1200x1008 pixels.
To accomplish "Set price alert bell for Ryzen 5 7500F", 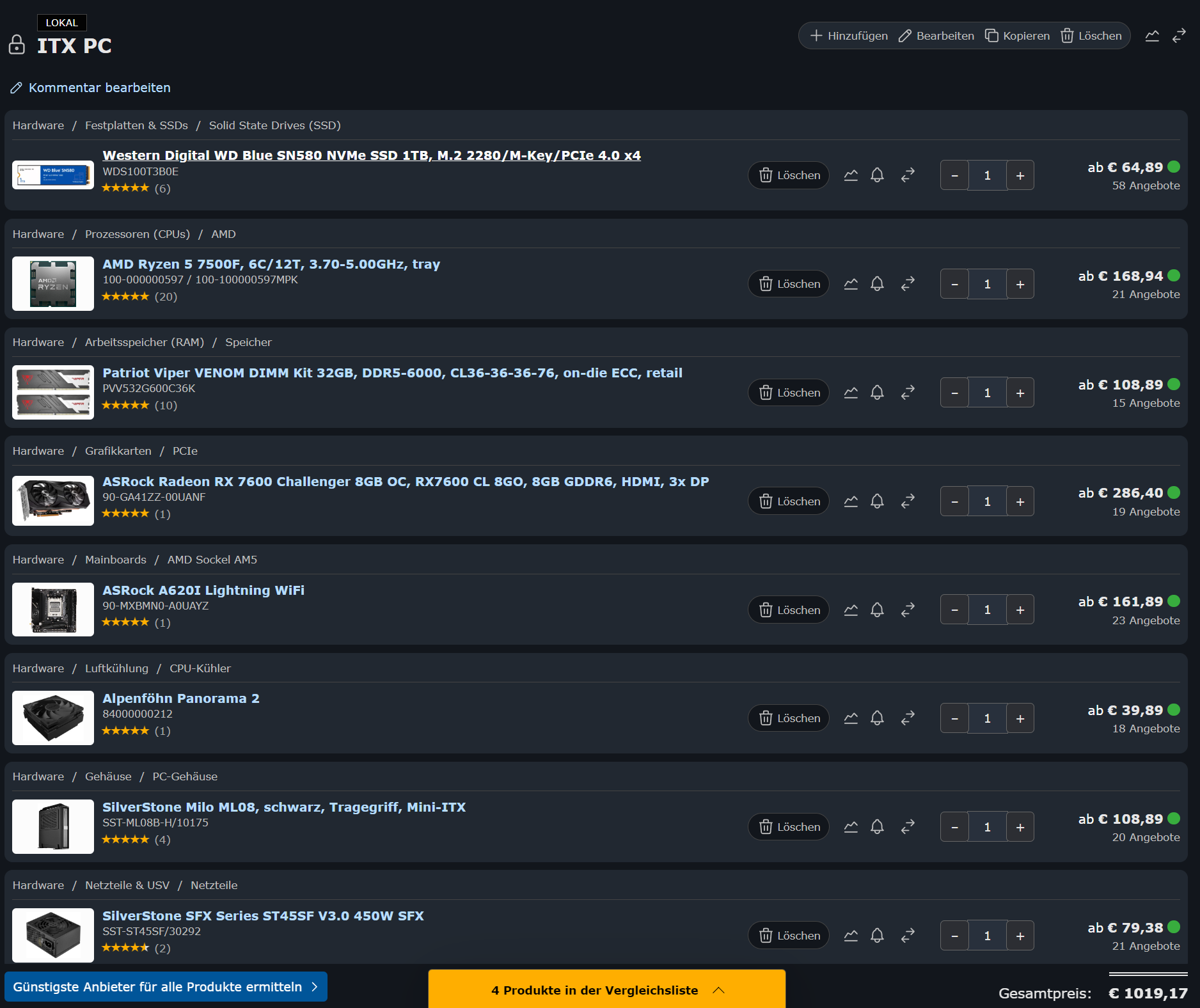I will click(x=877, y=284).
